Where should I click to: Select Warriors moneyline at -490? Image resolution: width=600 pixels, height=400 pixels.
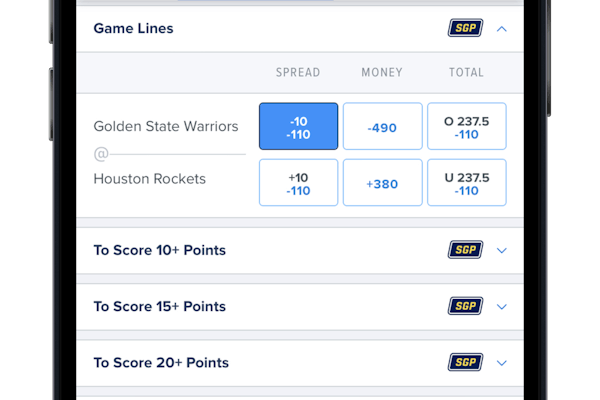(x=382, y=126)
